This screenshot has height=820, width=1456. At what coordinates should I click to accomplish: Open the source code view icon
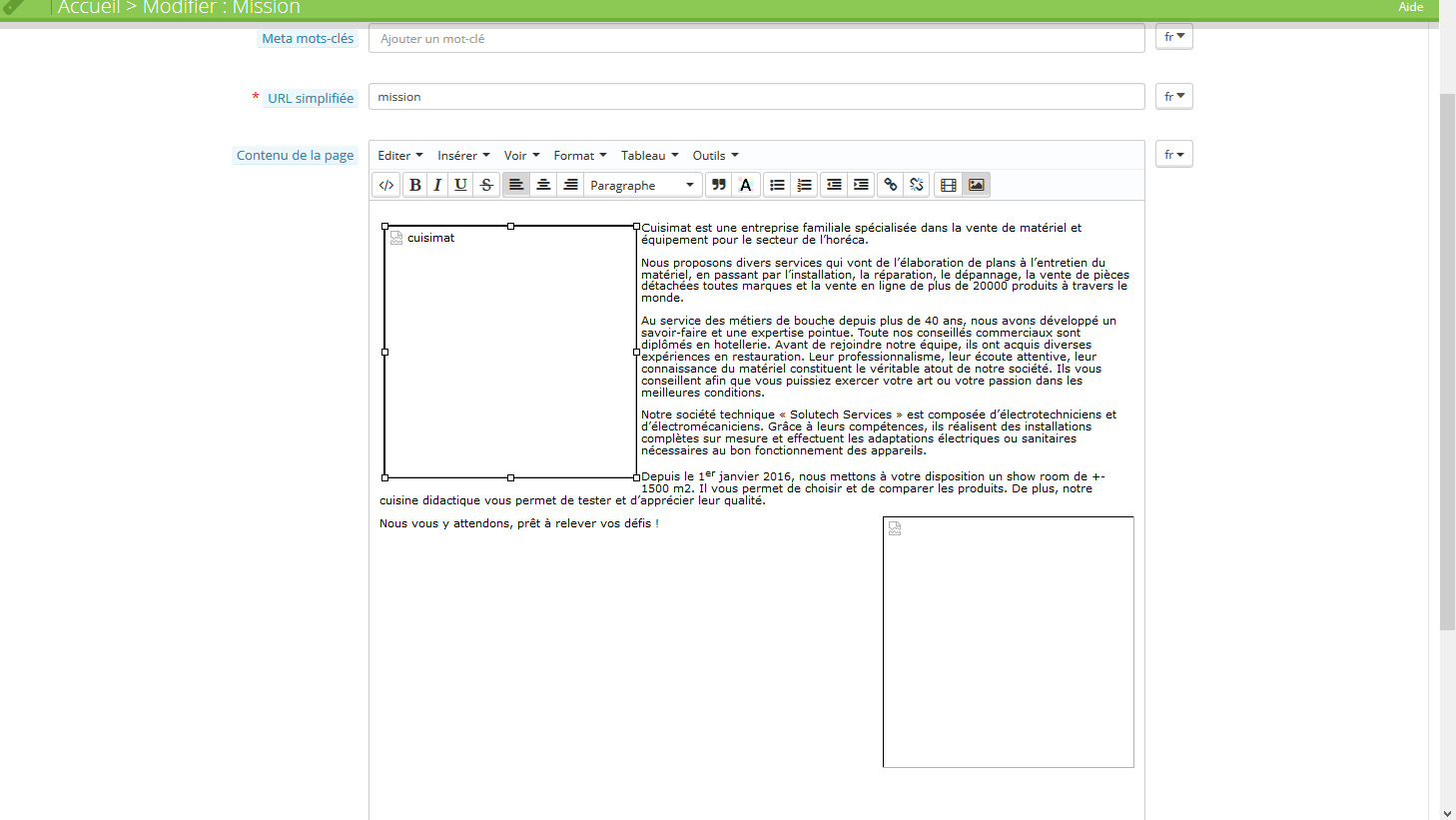[386, 185]
